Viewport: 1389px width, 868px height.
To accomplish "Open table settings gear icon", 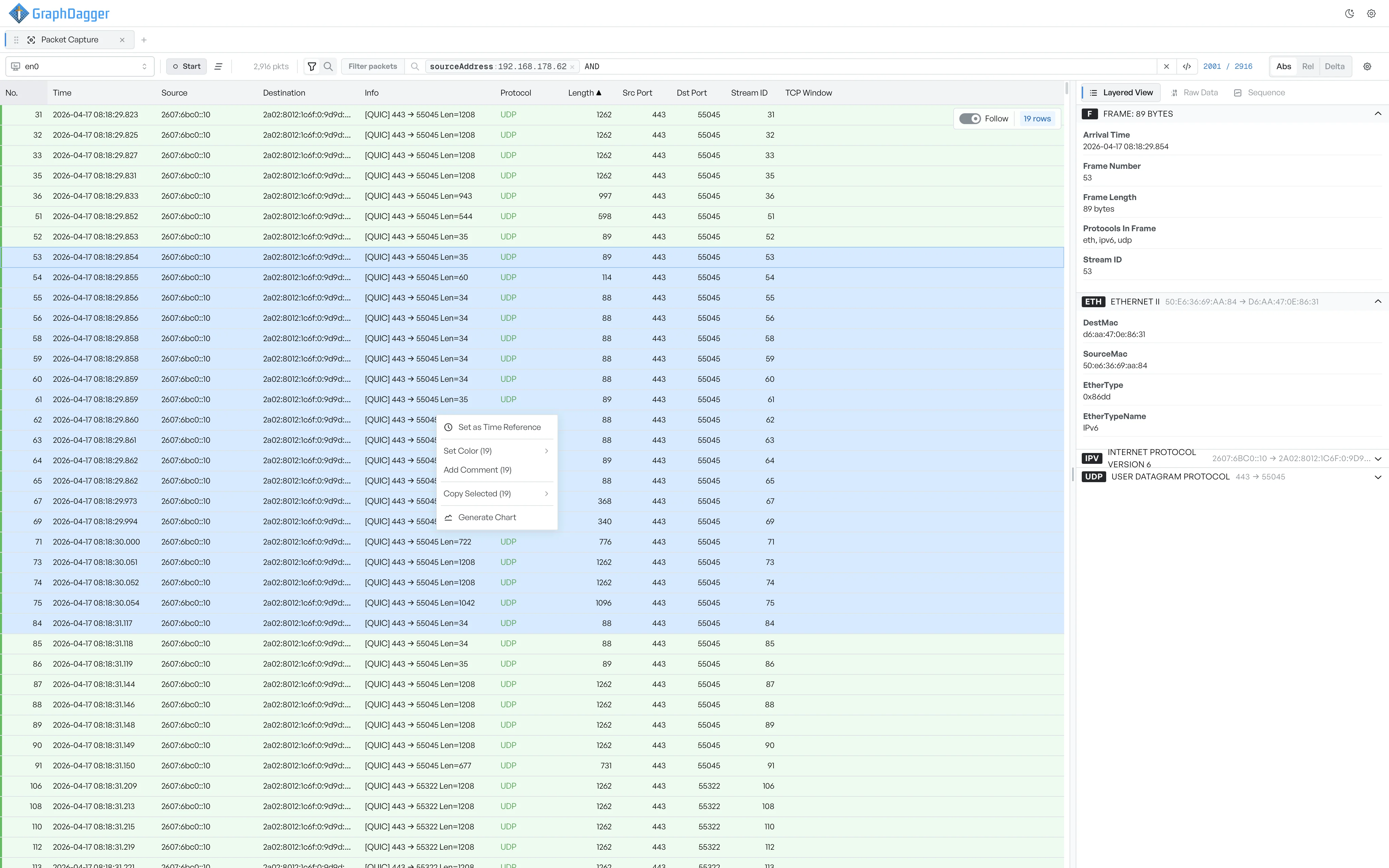I will (1367, 66).
